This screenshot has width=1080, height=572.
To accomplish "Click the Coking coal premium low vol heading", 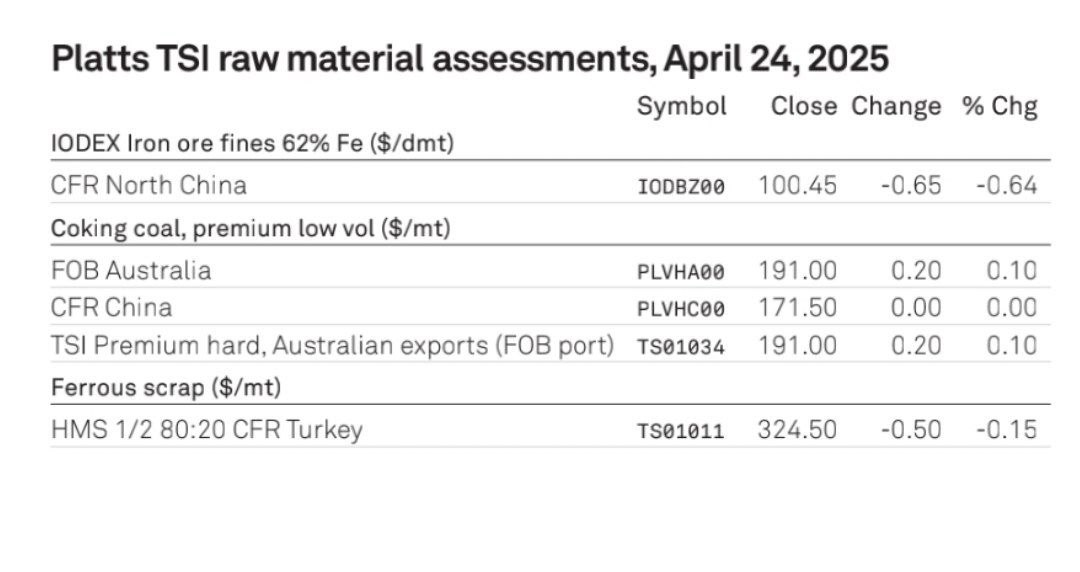I will tap(251, 228).
